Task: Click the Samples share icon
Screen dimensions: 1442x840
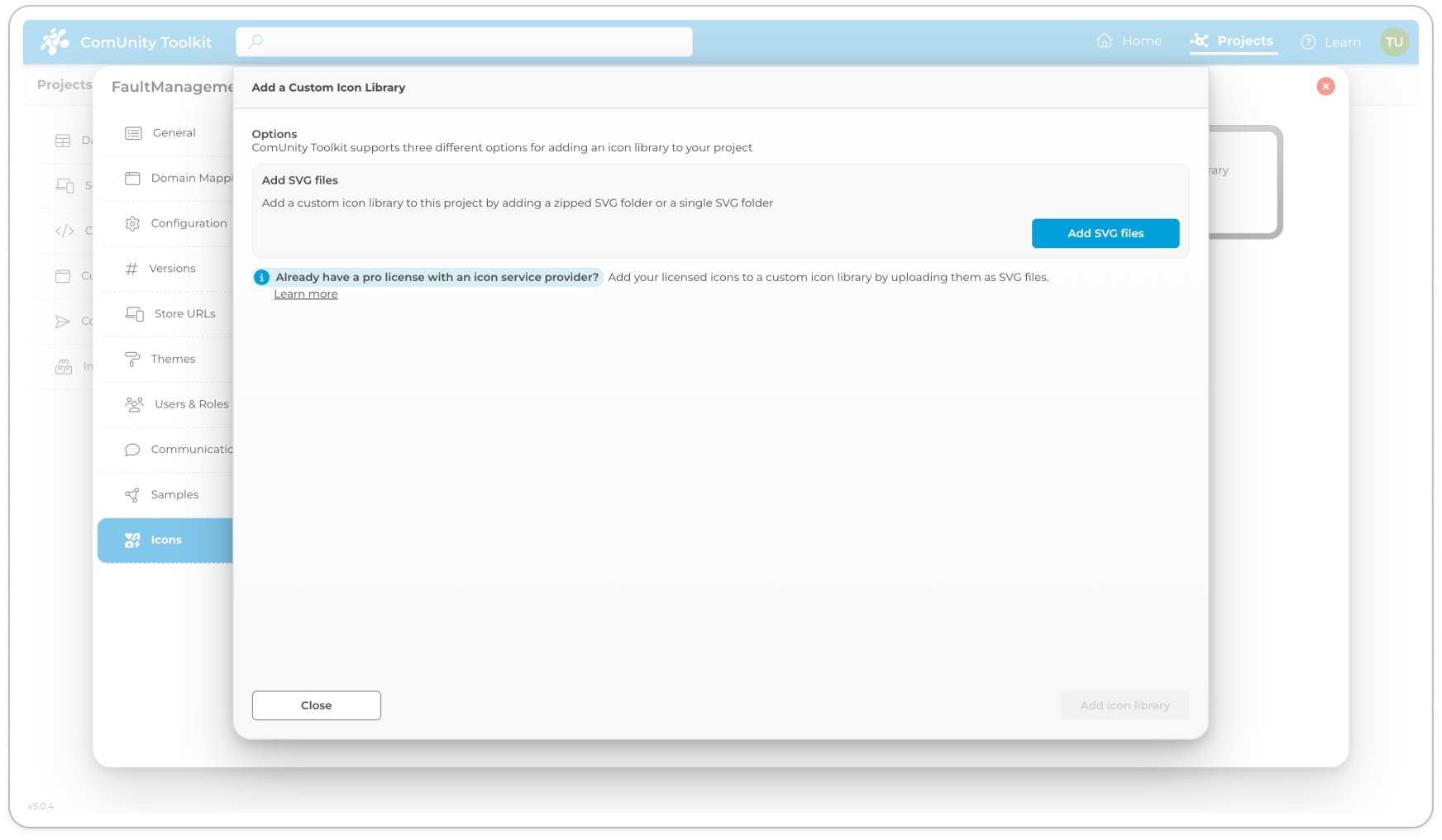Action: [132, 495]
